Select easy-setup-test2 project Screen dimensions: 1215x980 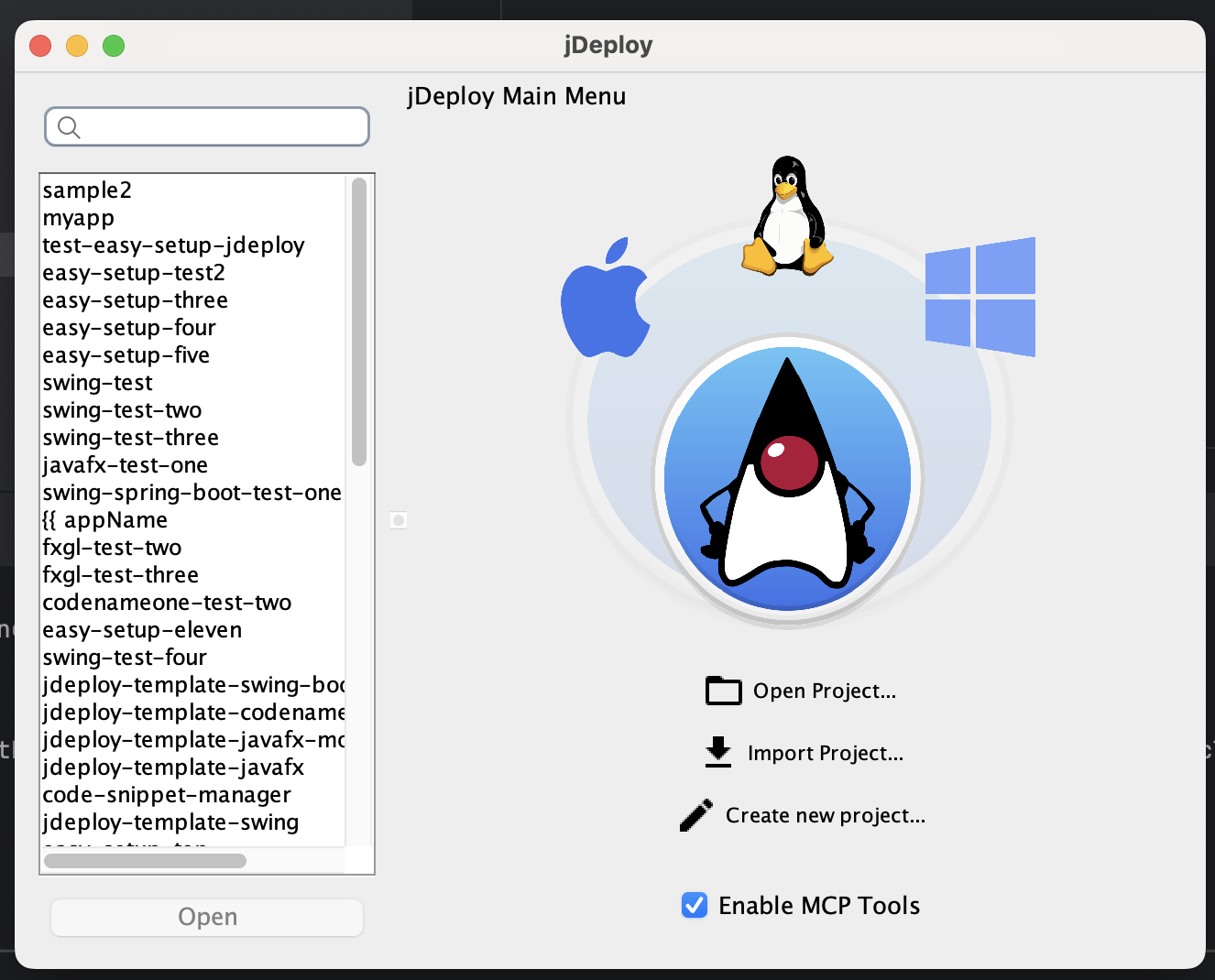click(193, 273)
